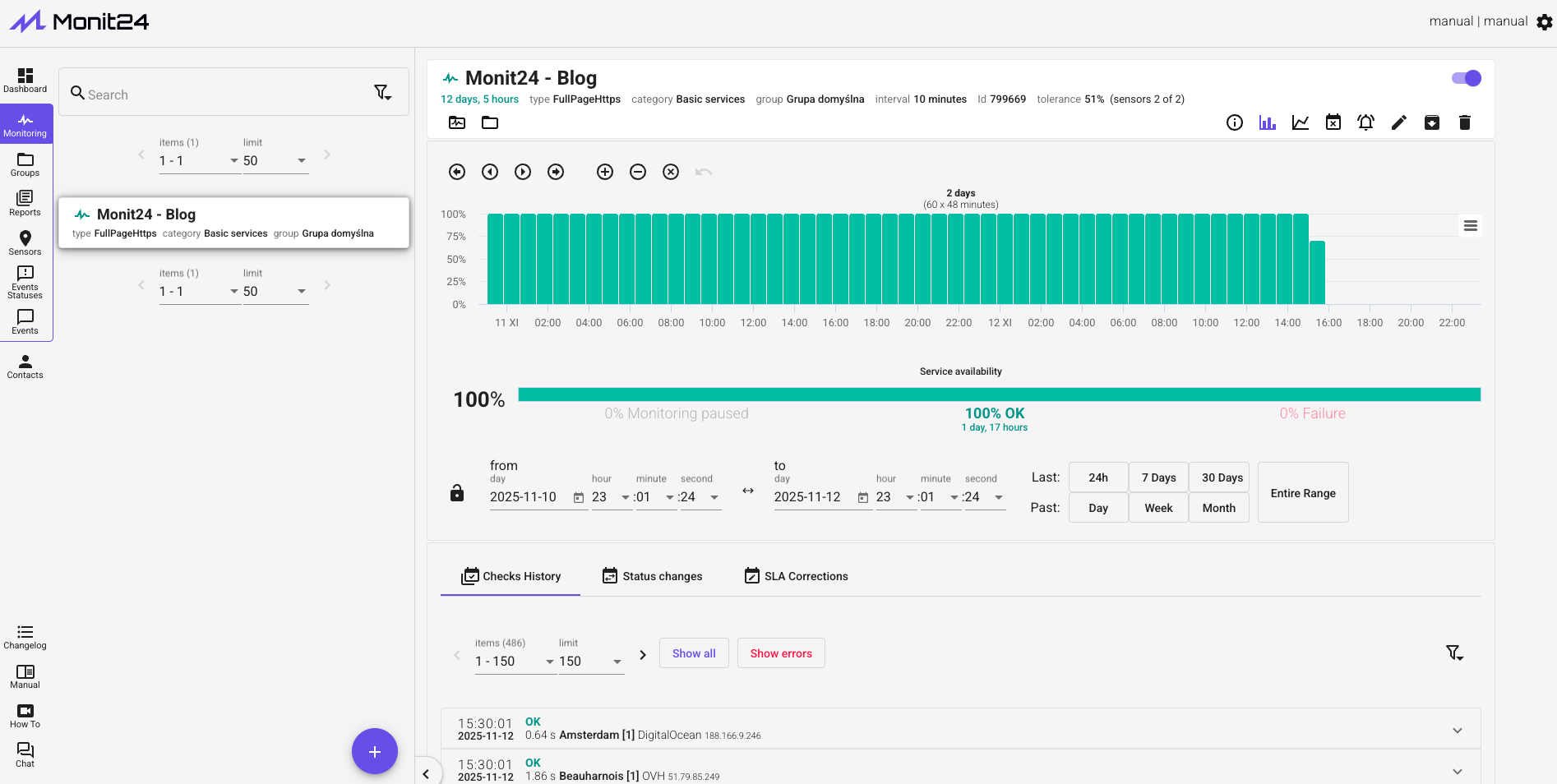Click the Show errors button

click(x=780, y=653)
